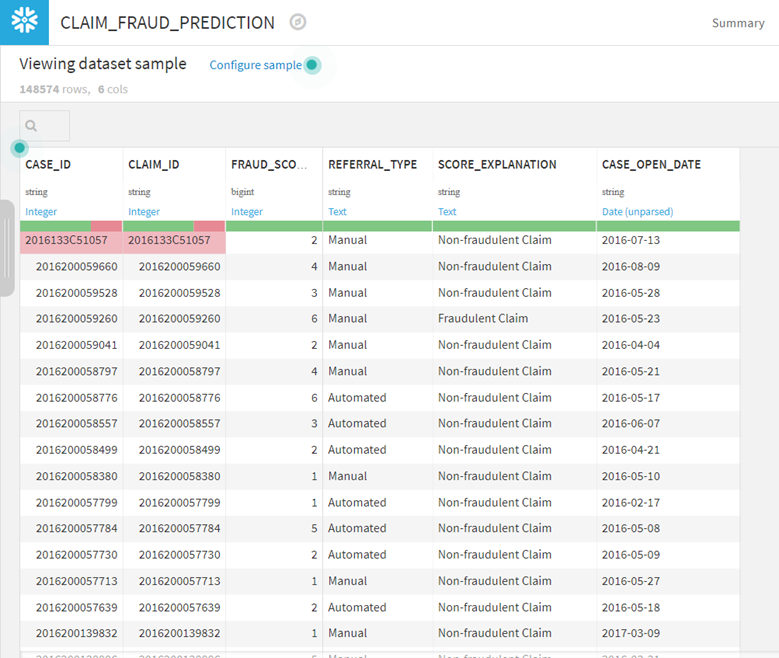The width and height of the screenshot is (779, 658).
Task: Click the CASE_OPEN_DATE column header
Action: pos(651,165)
